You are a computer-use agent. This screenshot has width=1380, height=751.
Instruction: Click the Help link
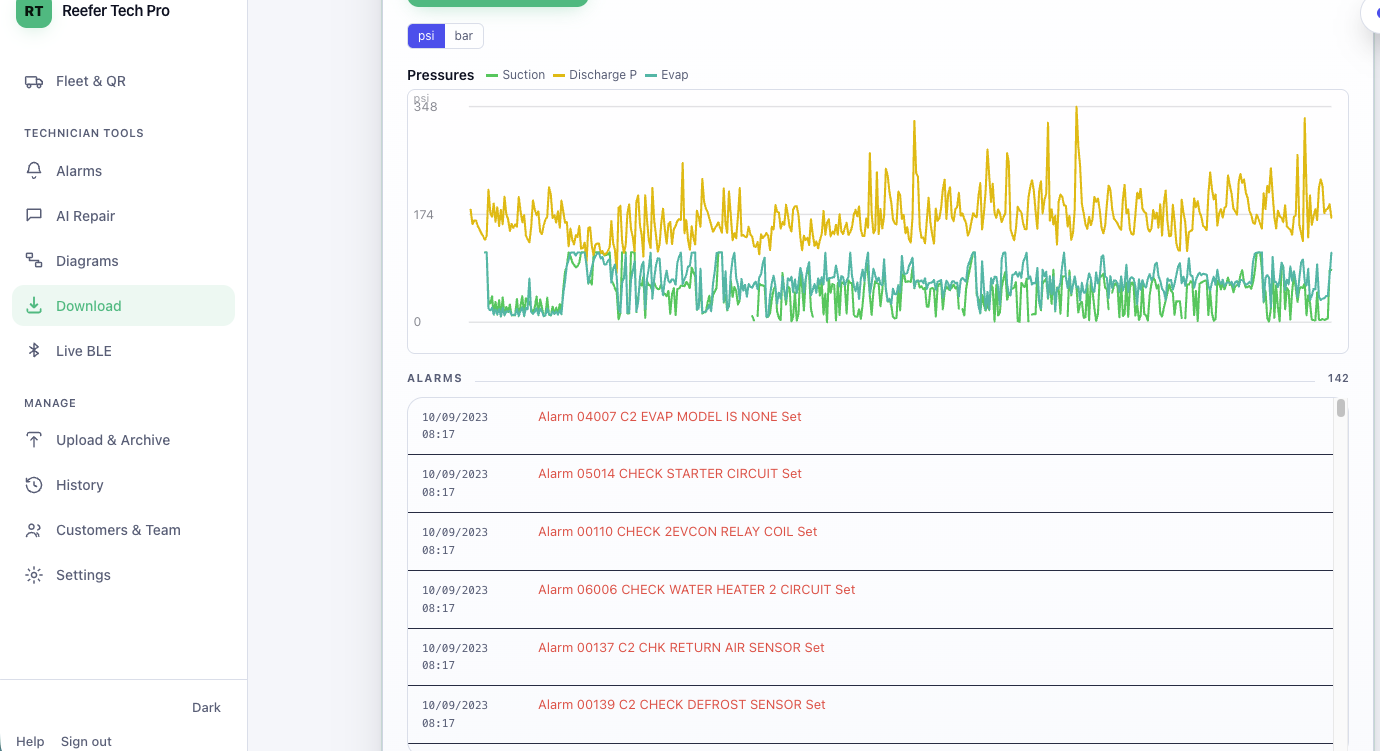30,742
